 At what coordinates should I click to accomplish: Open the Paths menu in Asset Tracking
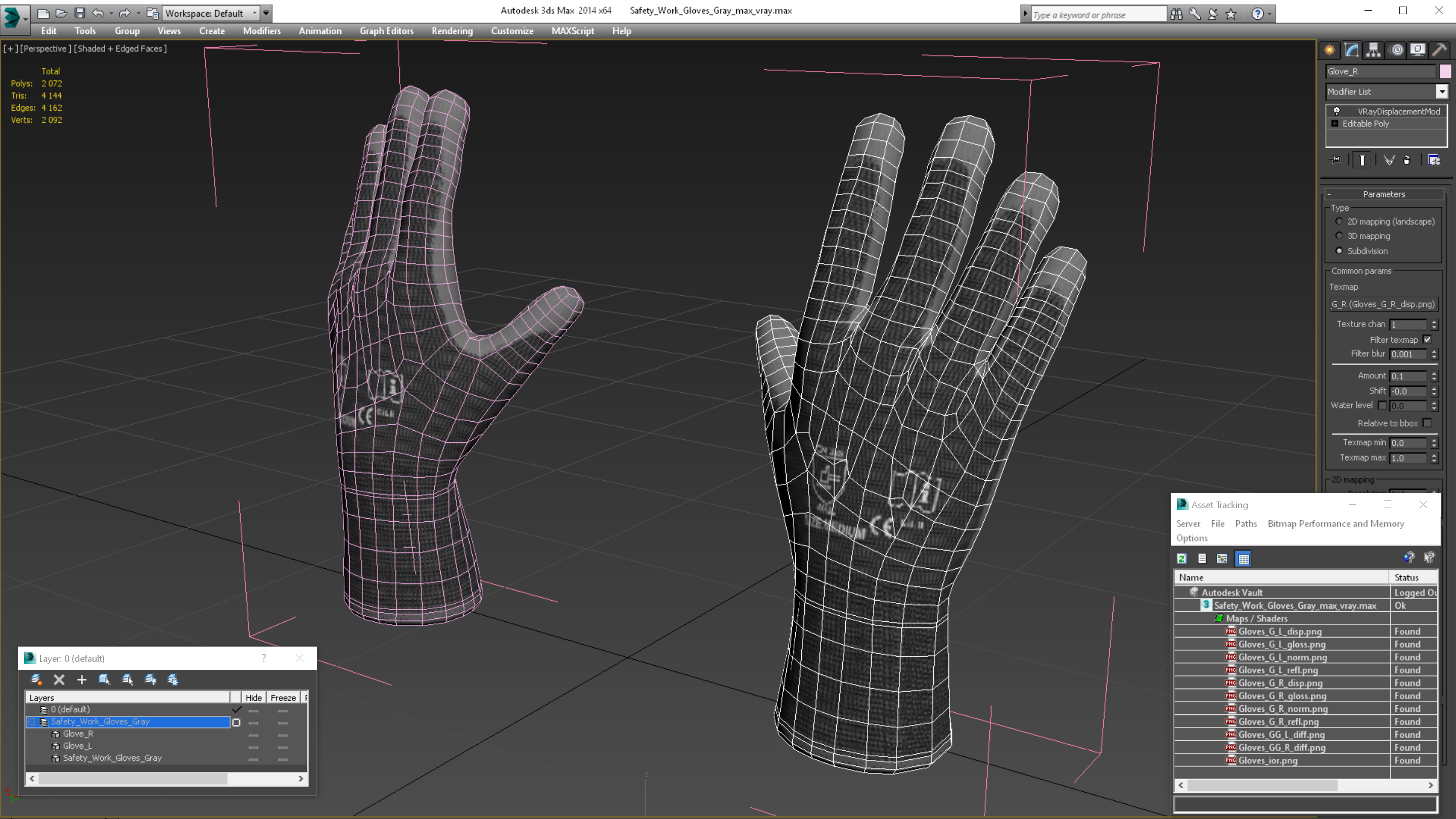1246,524
